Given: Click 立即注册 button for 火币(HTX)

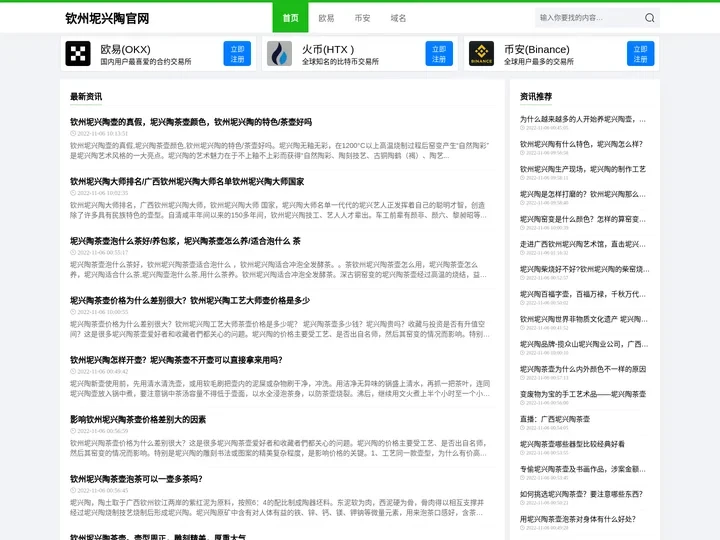Looking at the screenshot, I should [439, 54].
